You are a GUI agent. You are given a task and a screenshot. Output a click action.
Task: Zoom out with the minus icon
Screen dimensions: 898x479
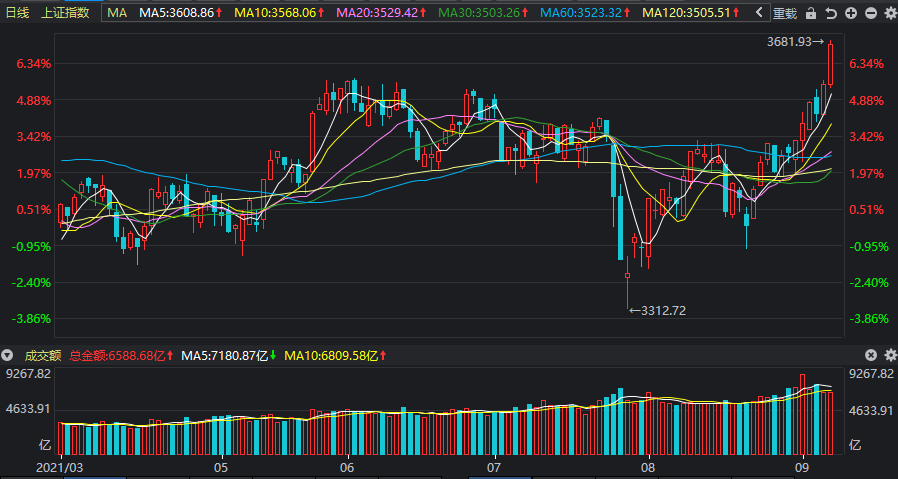pos(870,13)
